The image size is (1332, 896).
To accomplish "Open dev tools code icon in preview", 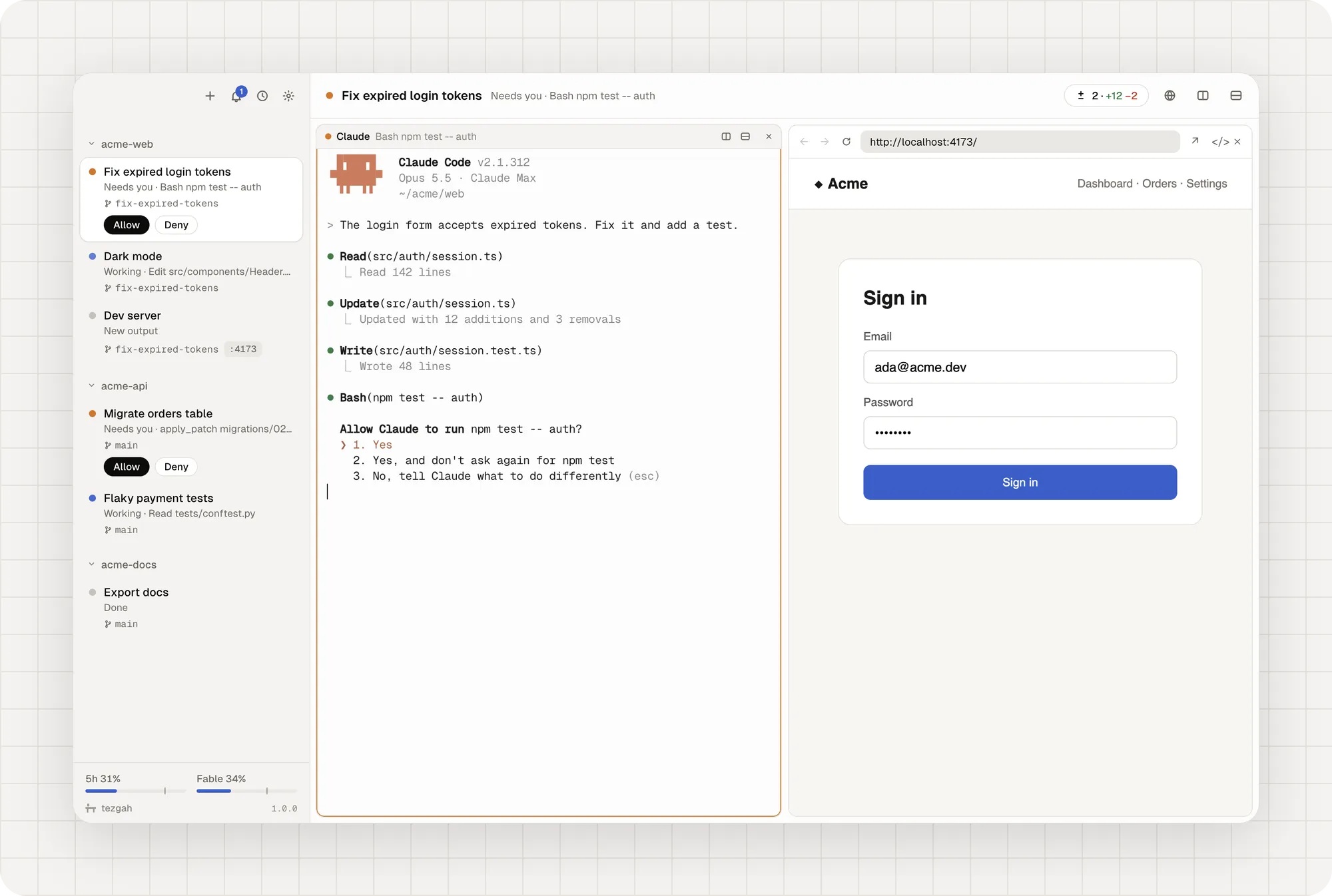I will coord(1220,142).
